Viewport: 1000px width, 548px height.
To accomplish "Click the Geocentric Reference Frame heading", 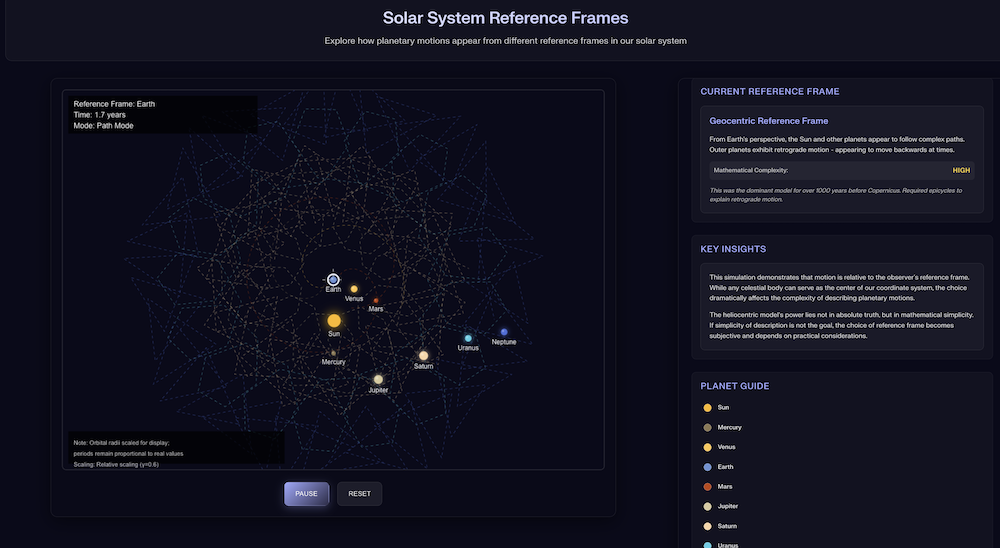I will pyautogui.click(x=768, y=121).
